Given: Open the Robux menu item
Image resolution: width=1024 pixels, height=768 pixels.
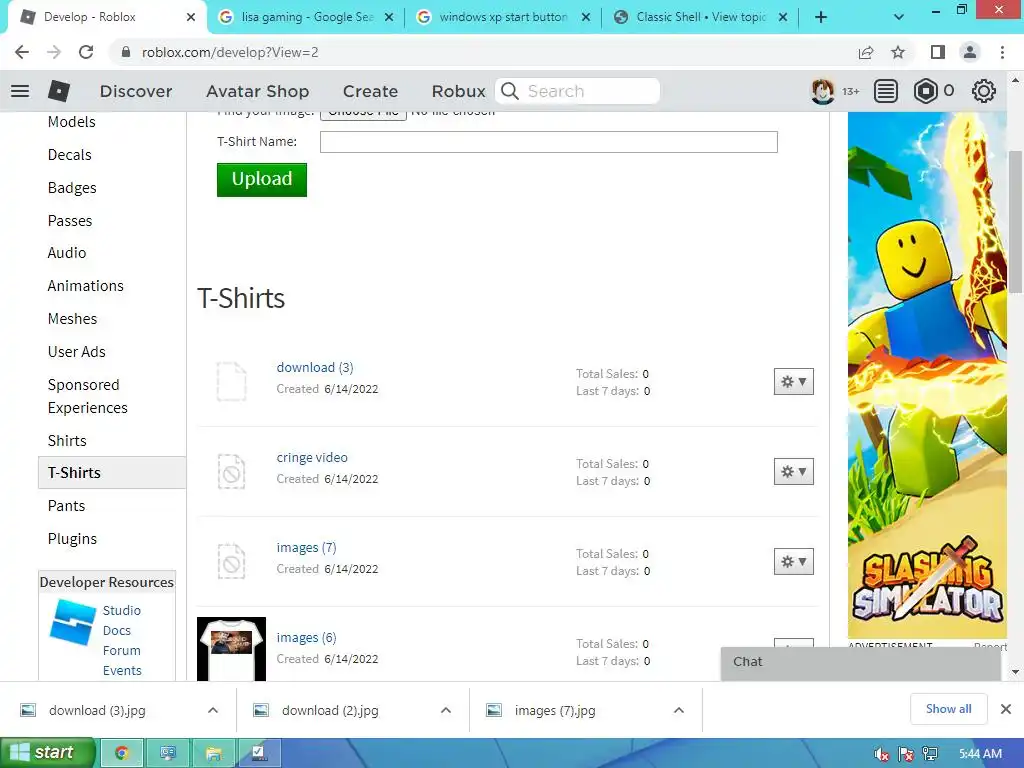Looking at the screenshot, I should [x=458, y=91].
